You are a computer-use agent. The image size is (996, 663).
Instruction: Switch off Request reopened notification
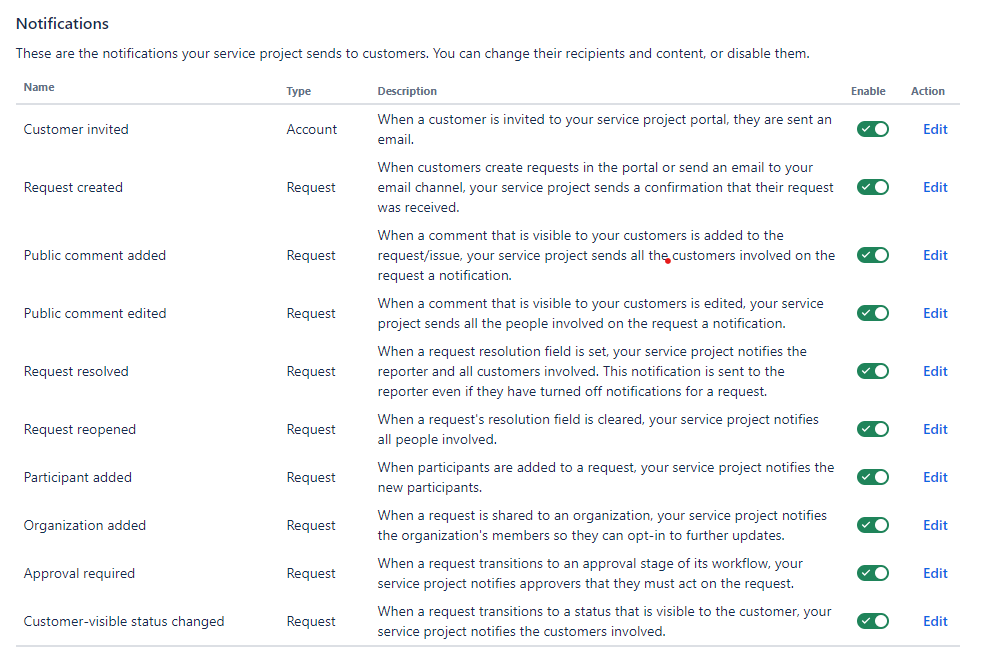pos(872,429)
